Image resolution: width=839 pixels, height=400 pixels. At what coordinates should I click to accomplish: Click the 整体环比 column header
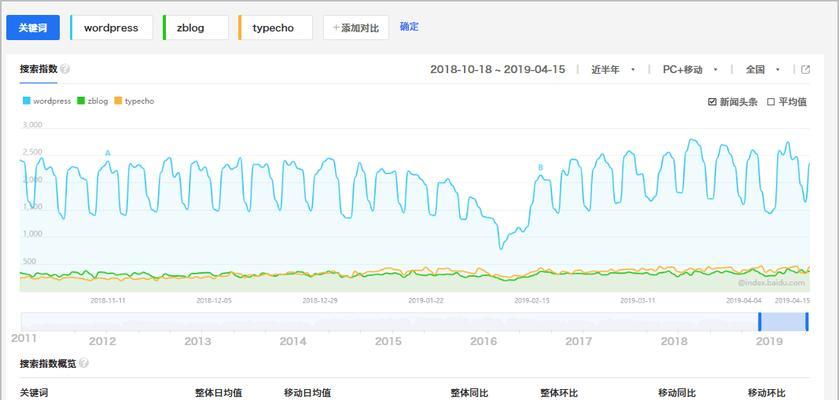tap(559, 393)
